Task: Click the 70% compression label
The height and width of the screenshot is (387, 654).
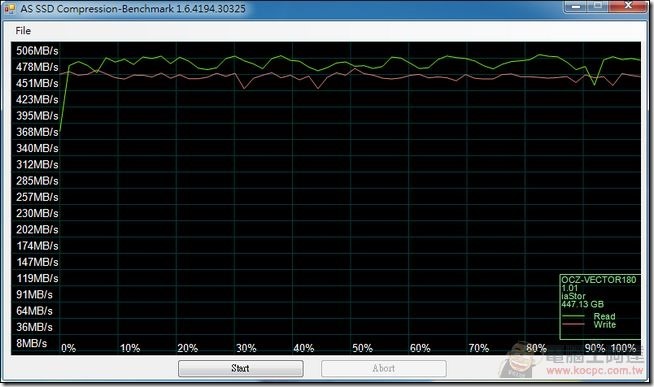Action: click(478, 348)
